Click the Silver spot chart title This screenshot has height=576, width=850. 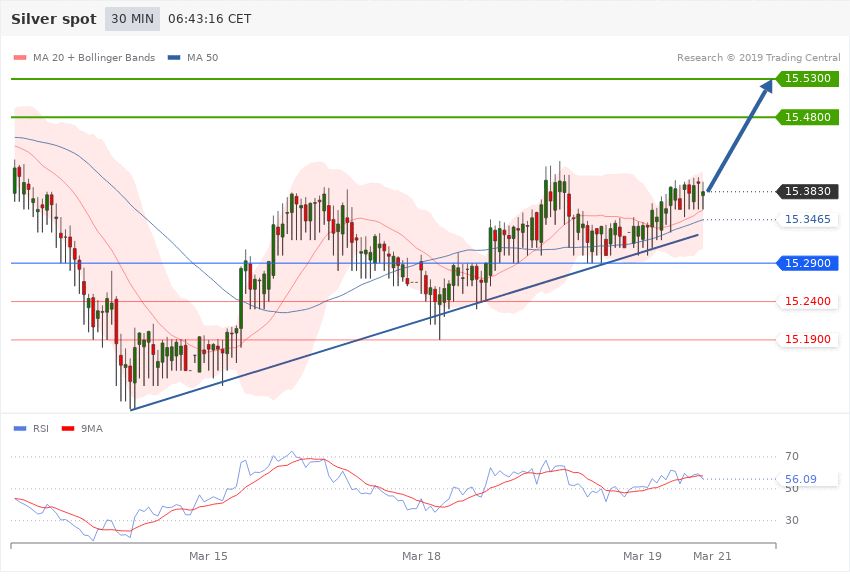pyautogui.click(x=53, y=19)
